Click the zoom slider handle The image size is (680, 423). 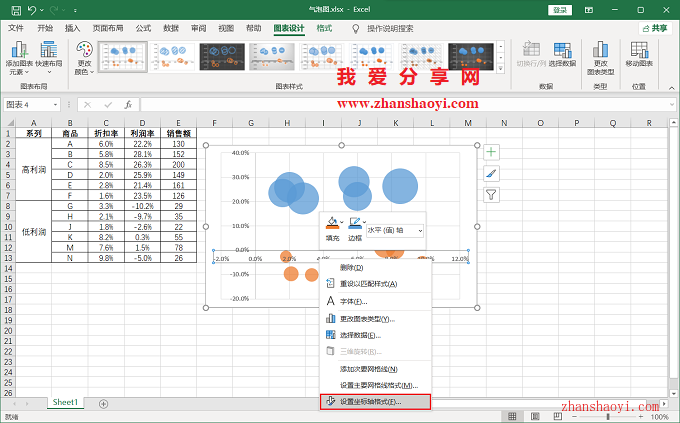coord(608,416)
